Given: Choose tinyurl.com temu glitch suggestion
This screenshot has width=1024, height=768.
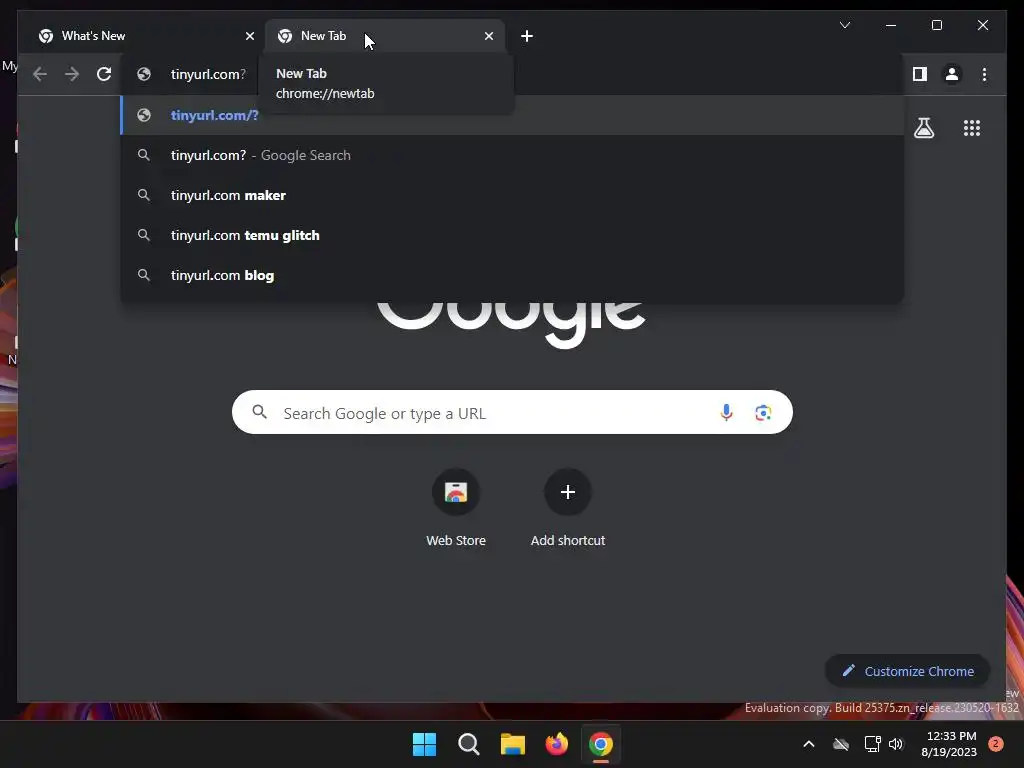Looking at the screenshot, I should click(513, 235).
